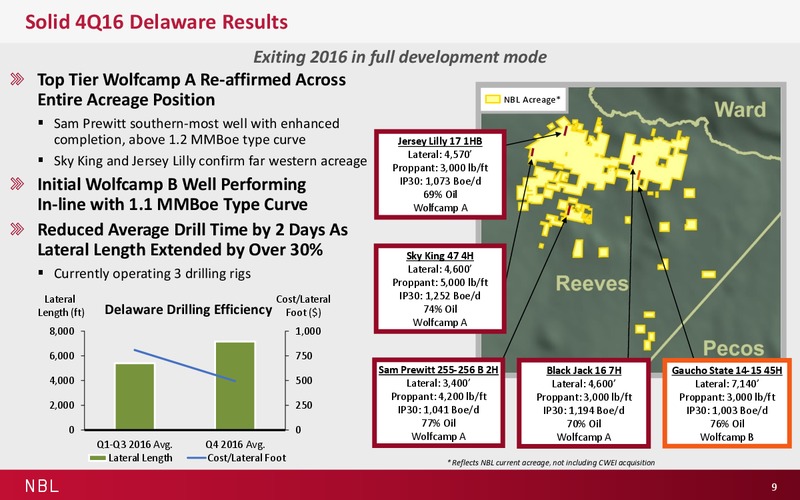Select Wolfcamp B in Gaucho State box

727,436
